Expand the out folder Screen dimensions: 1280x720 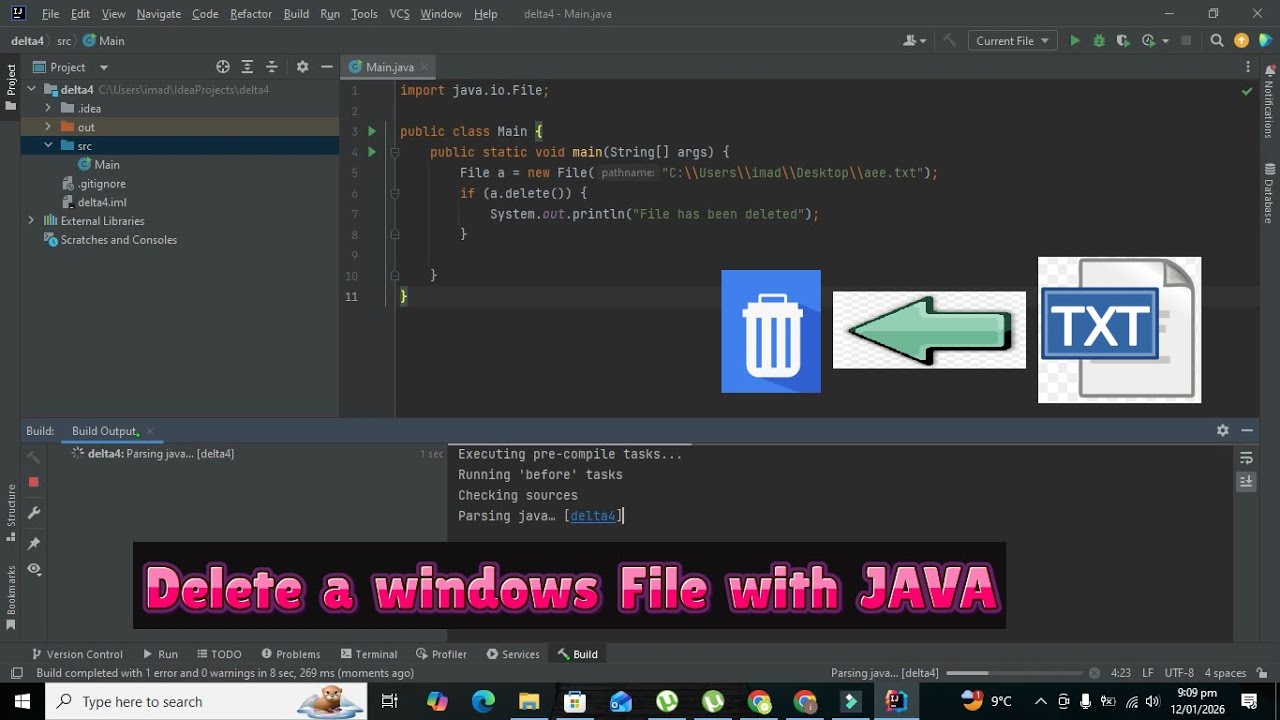tap(48, 127)
